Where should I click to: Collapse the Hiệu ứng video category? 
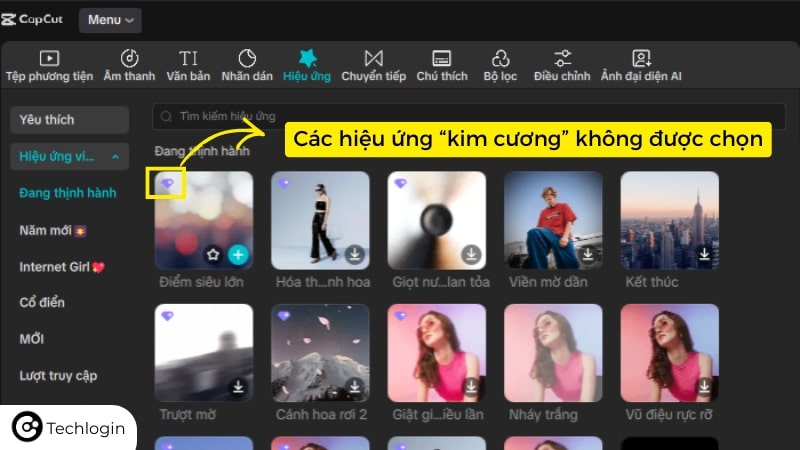pyautogui.click(x=115, y=157)
